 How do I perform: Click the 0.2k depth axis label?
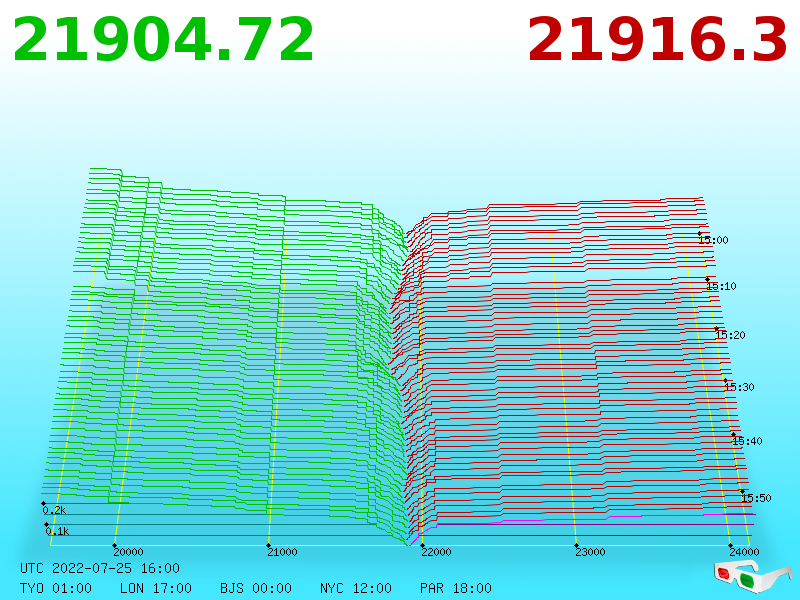pyautogui.click(x=54, y=510)
